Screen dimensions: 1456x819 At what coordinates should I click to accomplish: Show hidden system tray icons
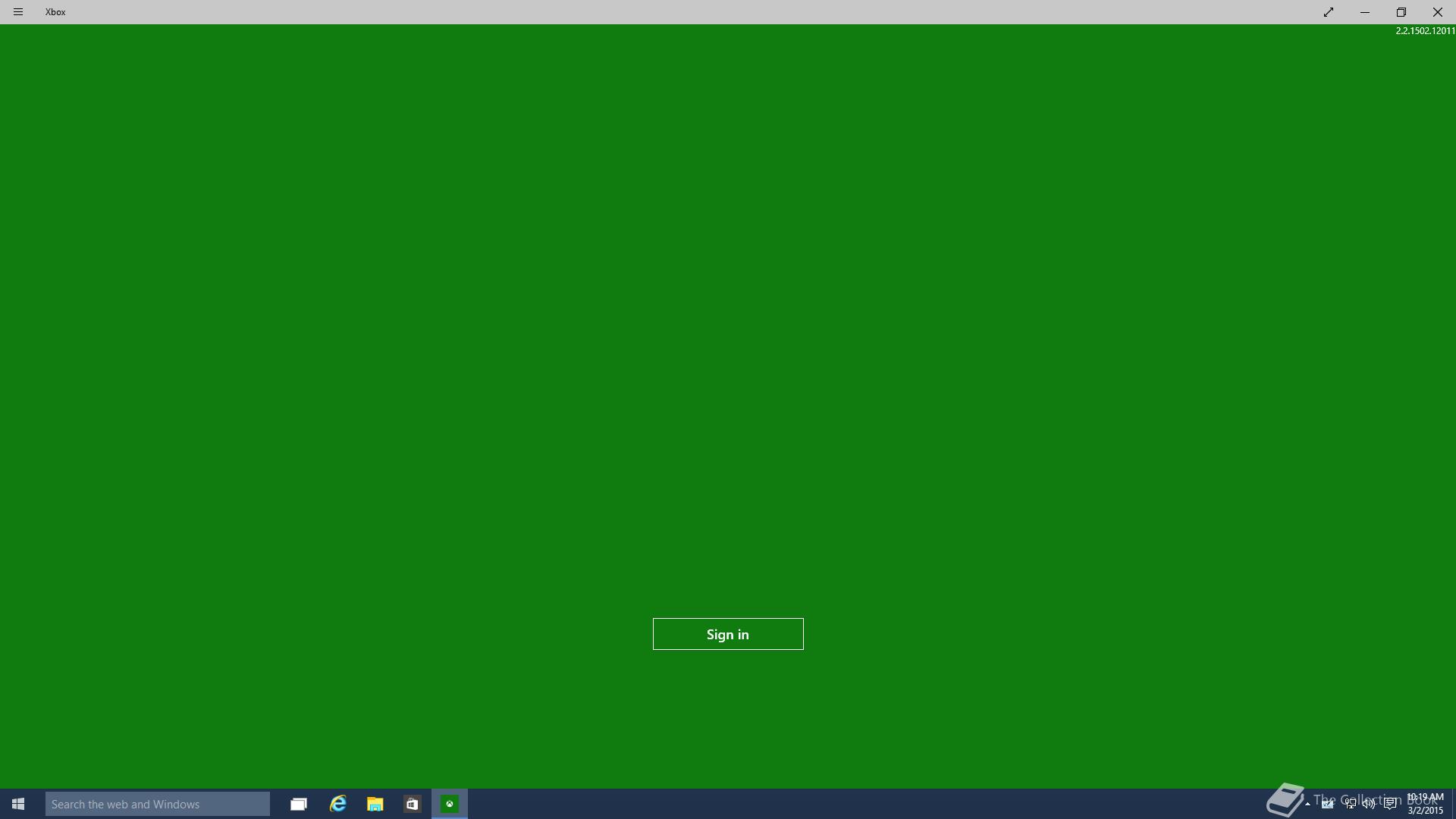pyautogui.click(x=1307, y=804)
